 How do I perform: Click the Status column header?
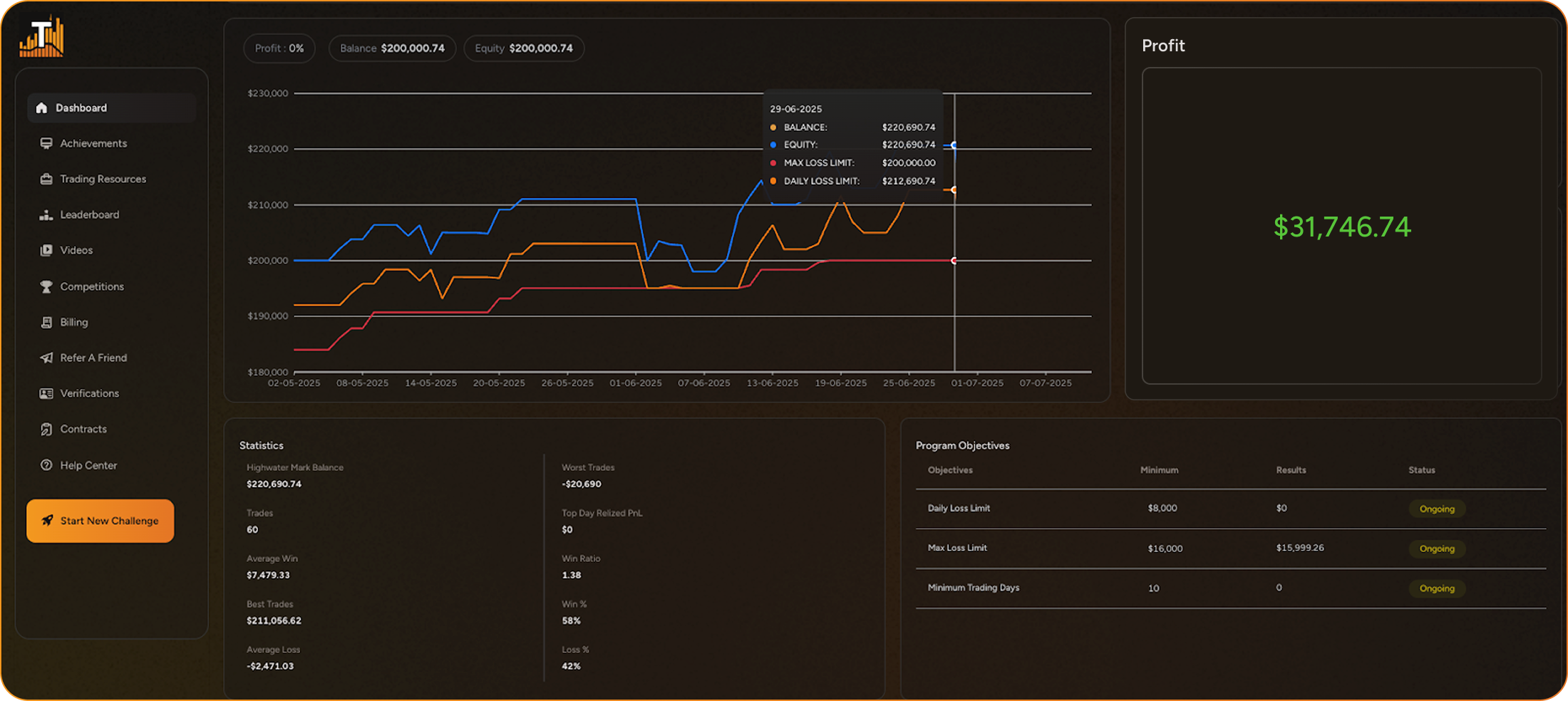pos(1422,470)
